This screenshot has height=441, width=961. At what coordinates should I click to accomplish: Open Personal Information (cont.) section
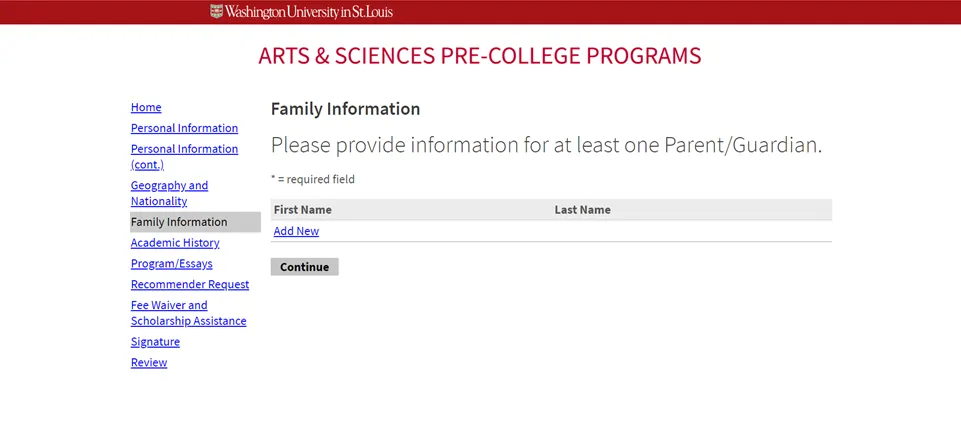tap(184, 157)
